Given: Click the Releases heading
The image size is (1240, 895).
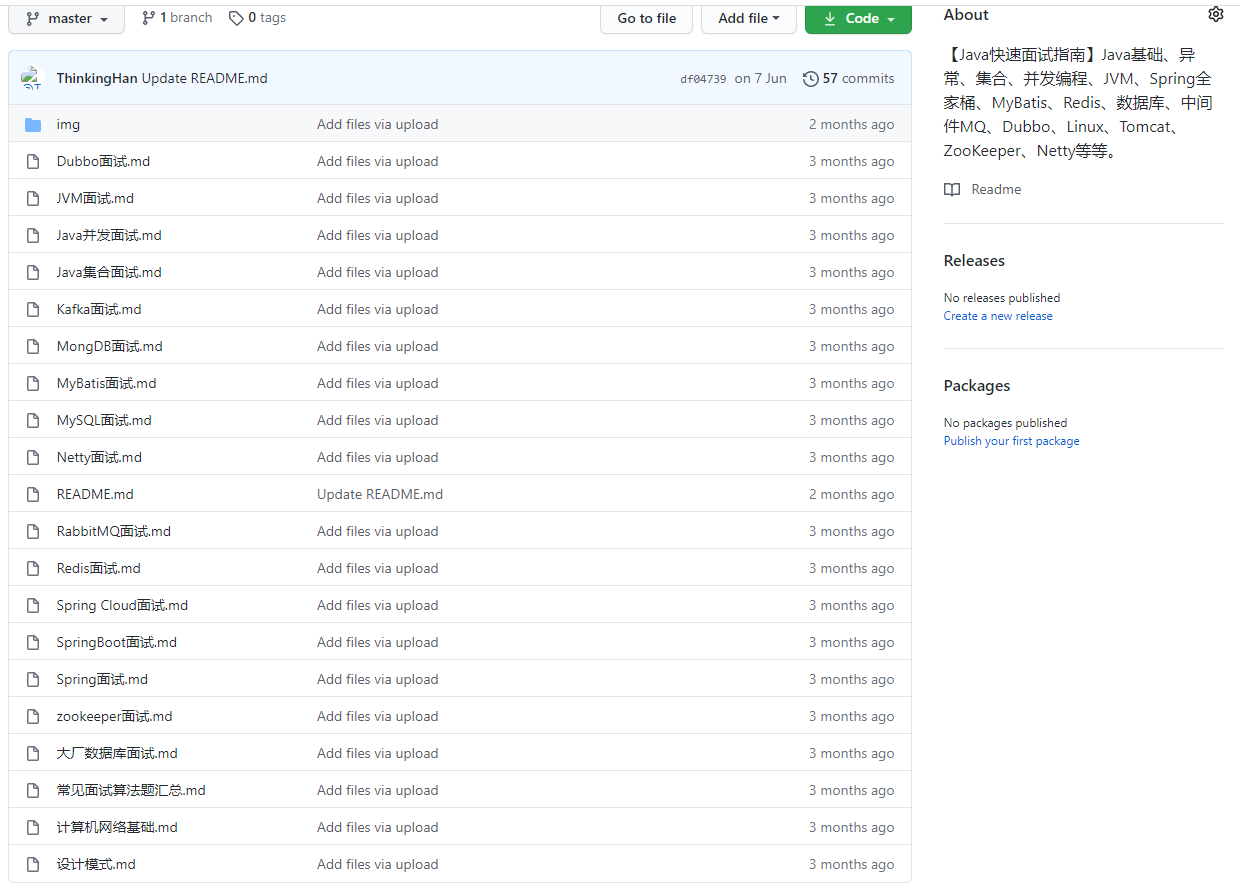Looking at the screenshot, I should point(974,260).
